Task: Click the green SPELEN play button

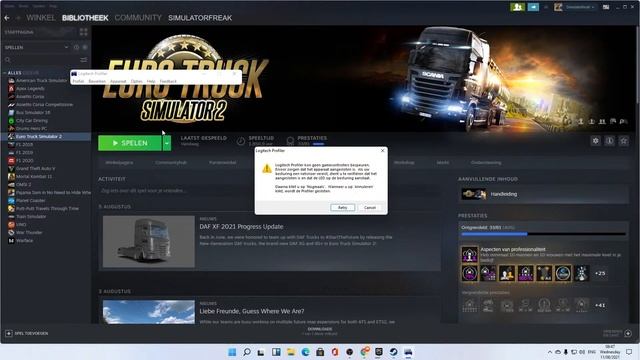Action: click(x=130, y=143)
